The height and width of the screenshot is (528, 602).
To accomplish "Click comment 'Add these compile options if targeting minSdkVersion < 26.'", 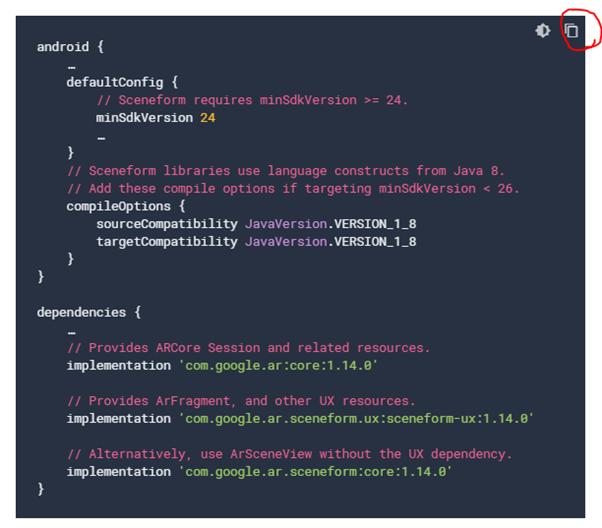I will pos(293,189).
